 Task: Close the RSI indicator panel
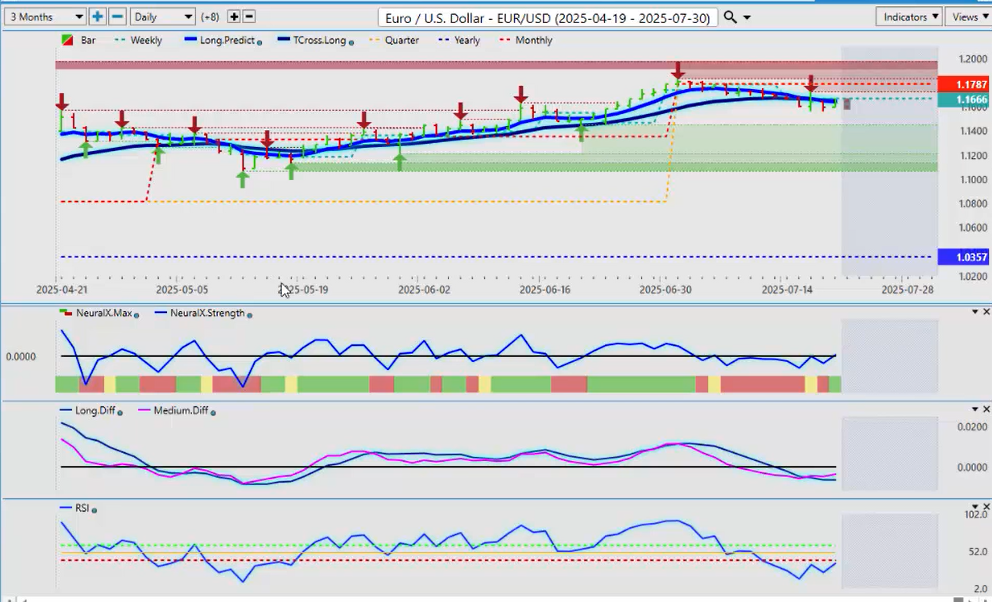click(x=985, y=507)
